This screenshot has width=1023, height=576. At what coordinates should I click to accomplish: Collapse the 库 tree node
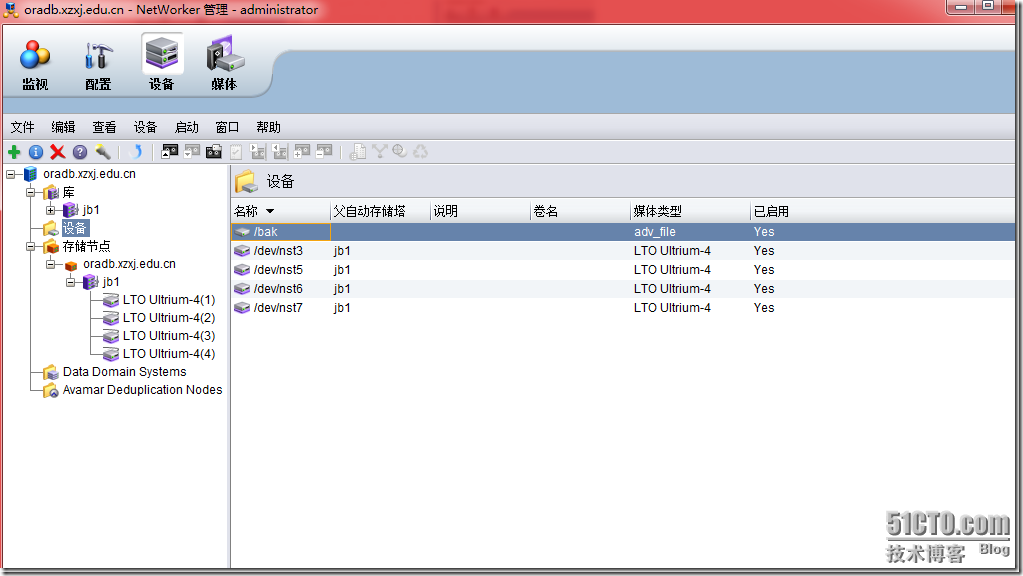pos(30,192)
